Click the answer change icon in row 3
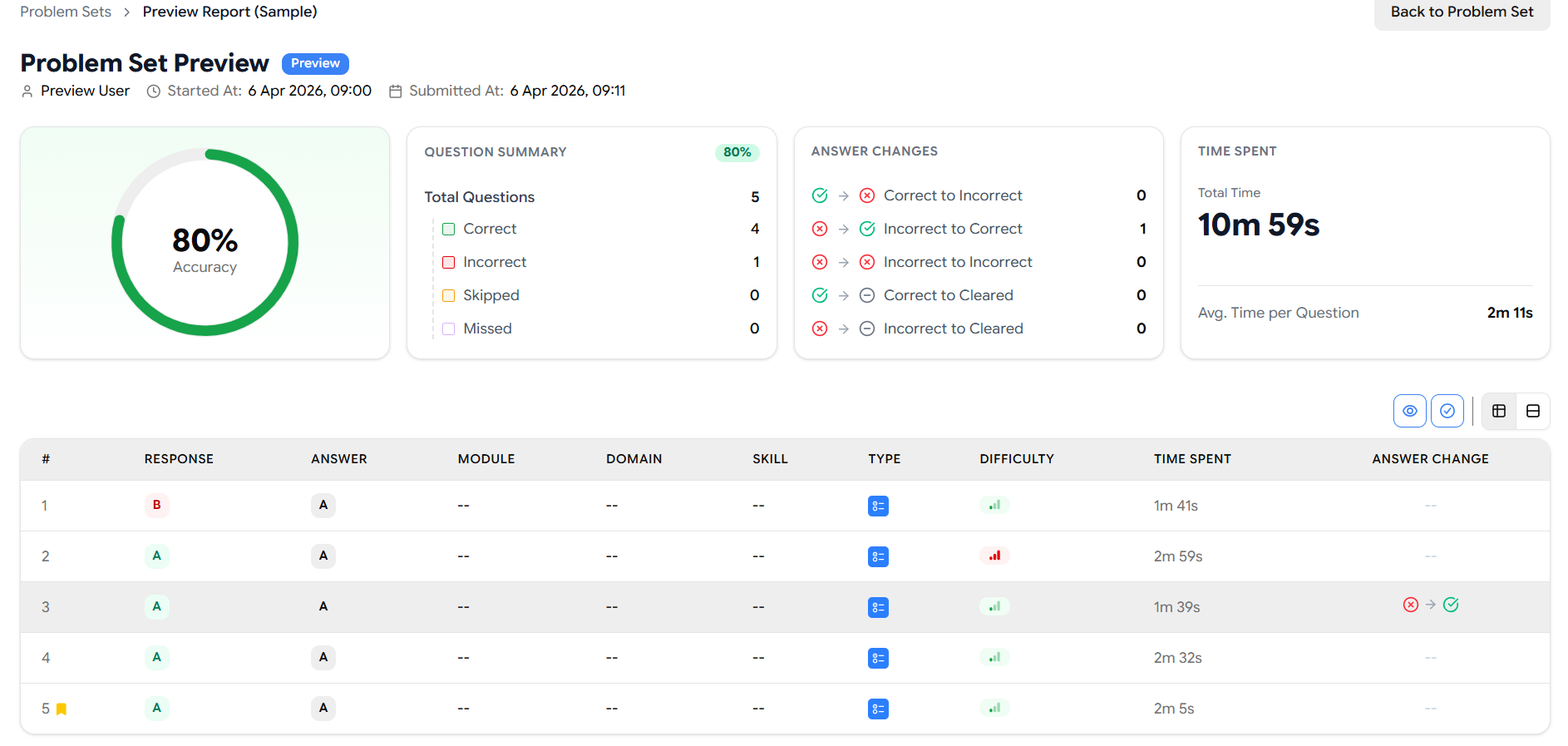Image resolution: width=1568 pixels, height=746 pixels. [1430, 605]
